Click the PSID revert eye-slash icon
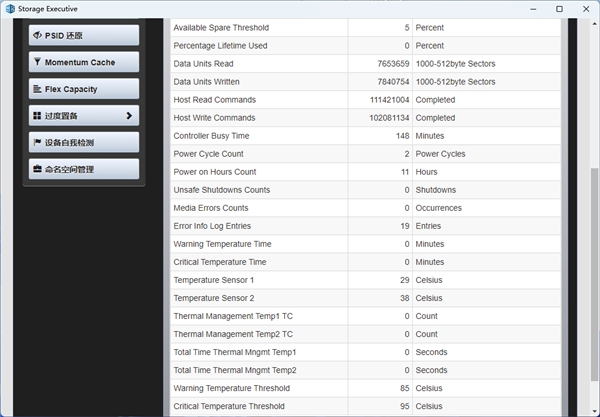600x417 pixels. (37, 35)
